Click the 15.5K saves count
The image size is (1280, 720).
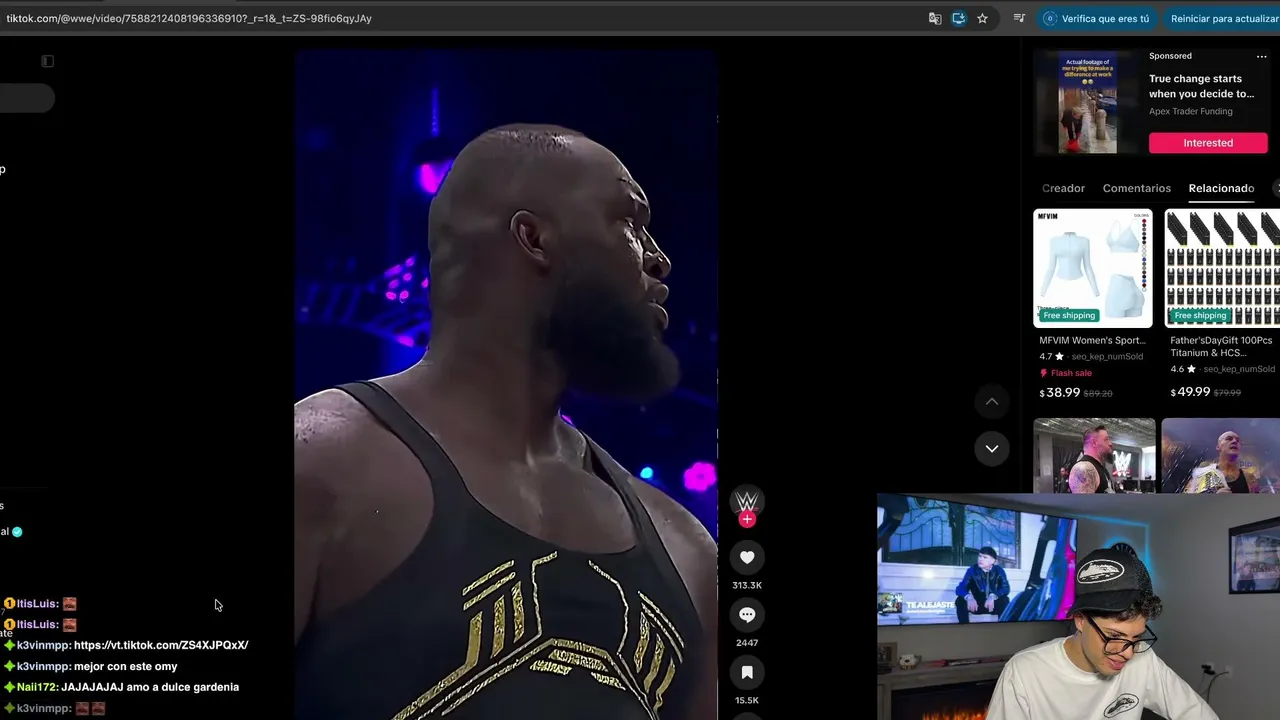[x=747, y=701]
